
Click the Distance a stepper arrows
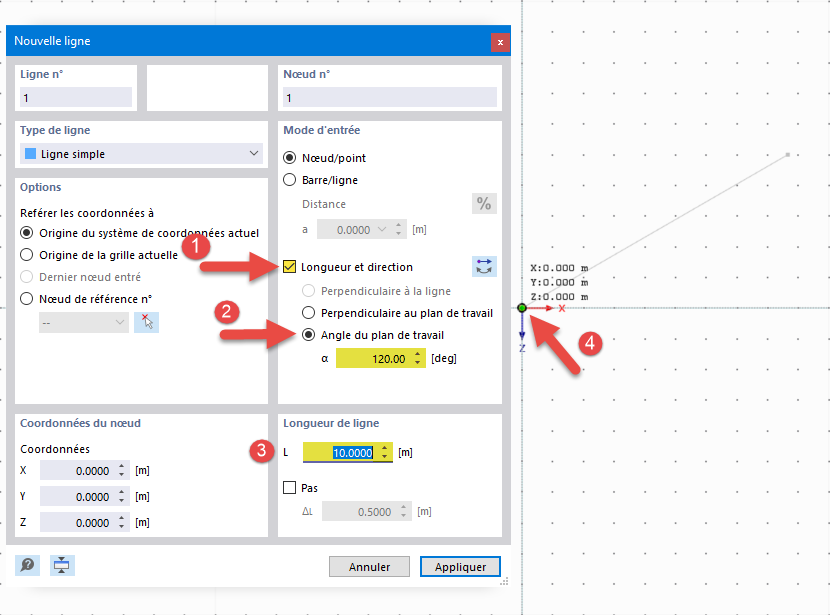pyautogui.click(x=399, y=230)
